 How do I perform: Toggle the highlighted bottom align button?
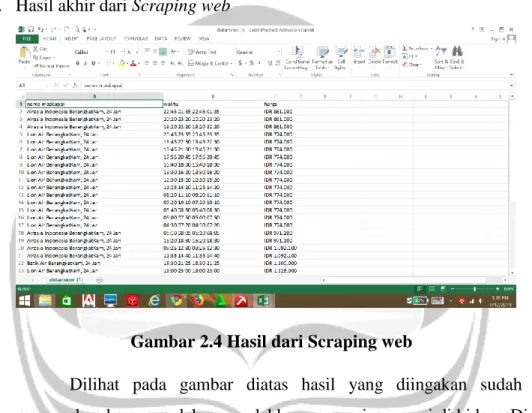pyautogui.click(x=163, y=52)
